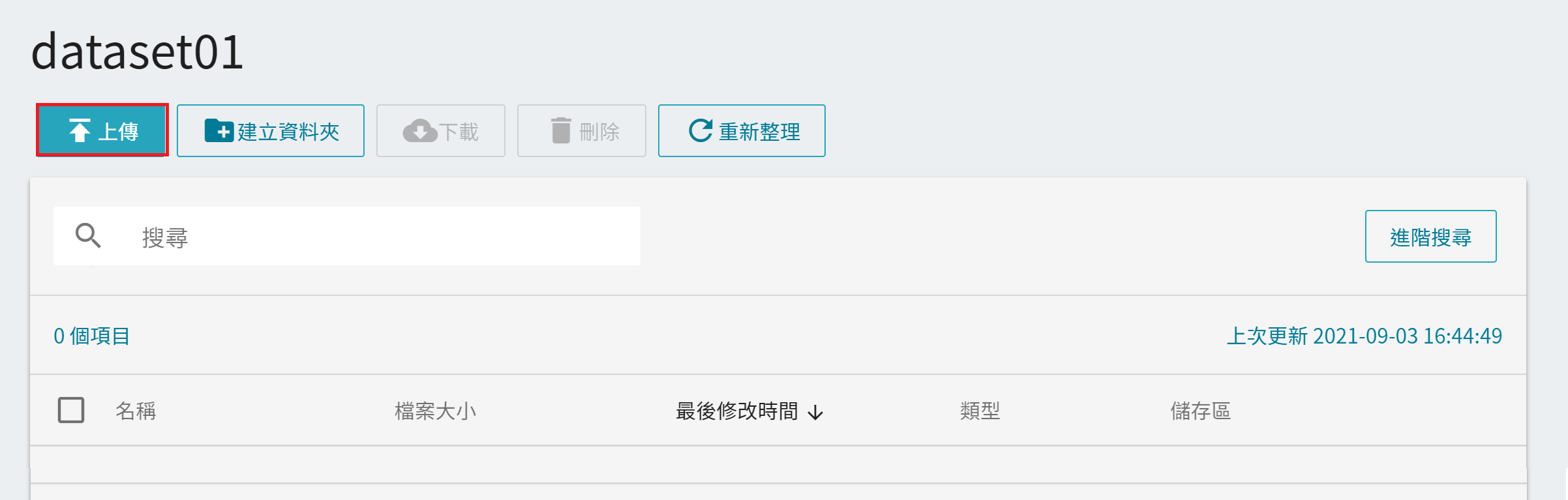Viewport: 1568px width, 500px height.
Task: Click the circular refresh arrow icon
Action: coord(701,130)
